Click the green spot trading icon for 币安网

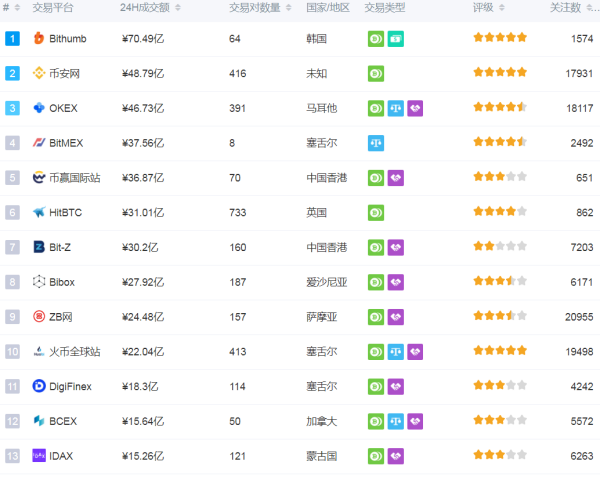(376, 73)
